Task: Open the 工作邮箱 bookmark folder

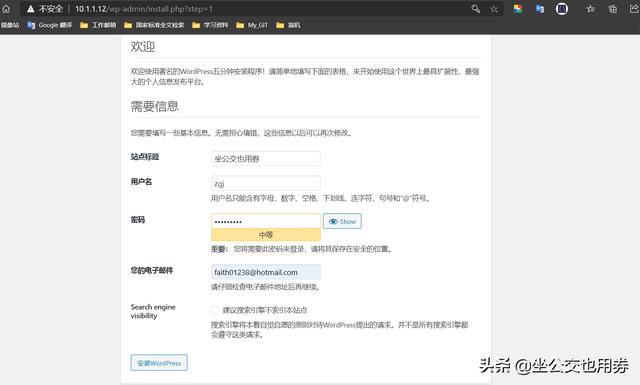Action: (98, 25)
